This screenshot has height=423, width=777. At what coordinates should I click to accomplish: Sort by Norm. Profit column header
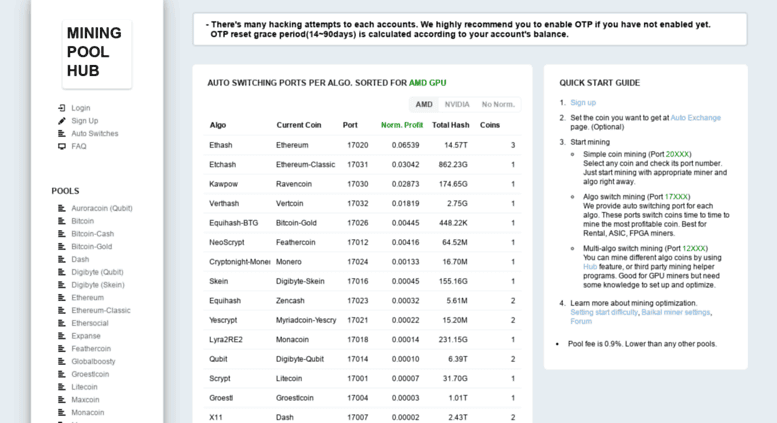[402, 125]
